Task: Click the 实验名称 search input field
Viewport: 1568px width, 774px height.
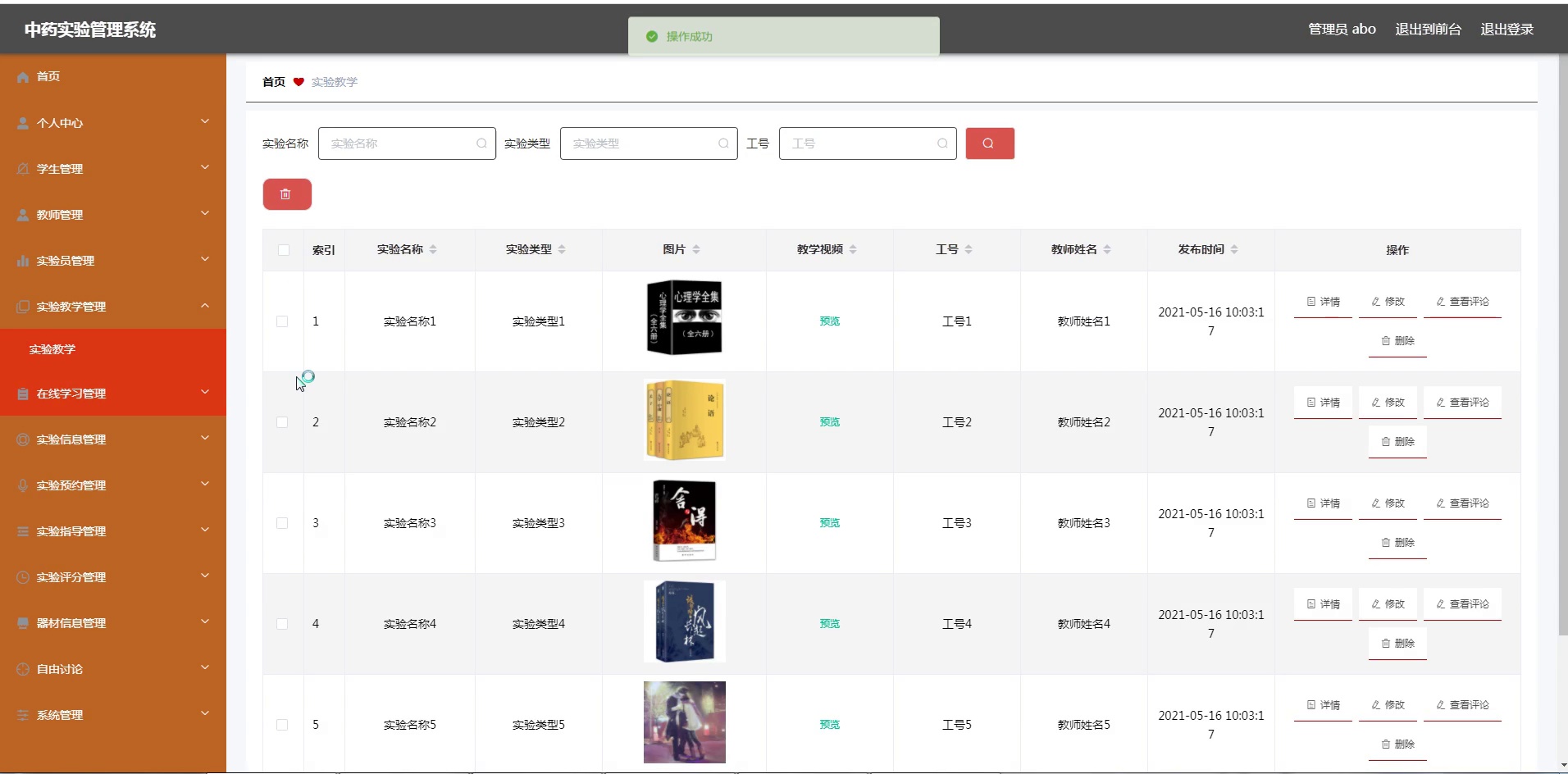Action: [407, 143]
